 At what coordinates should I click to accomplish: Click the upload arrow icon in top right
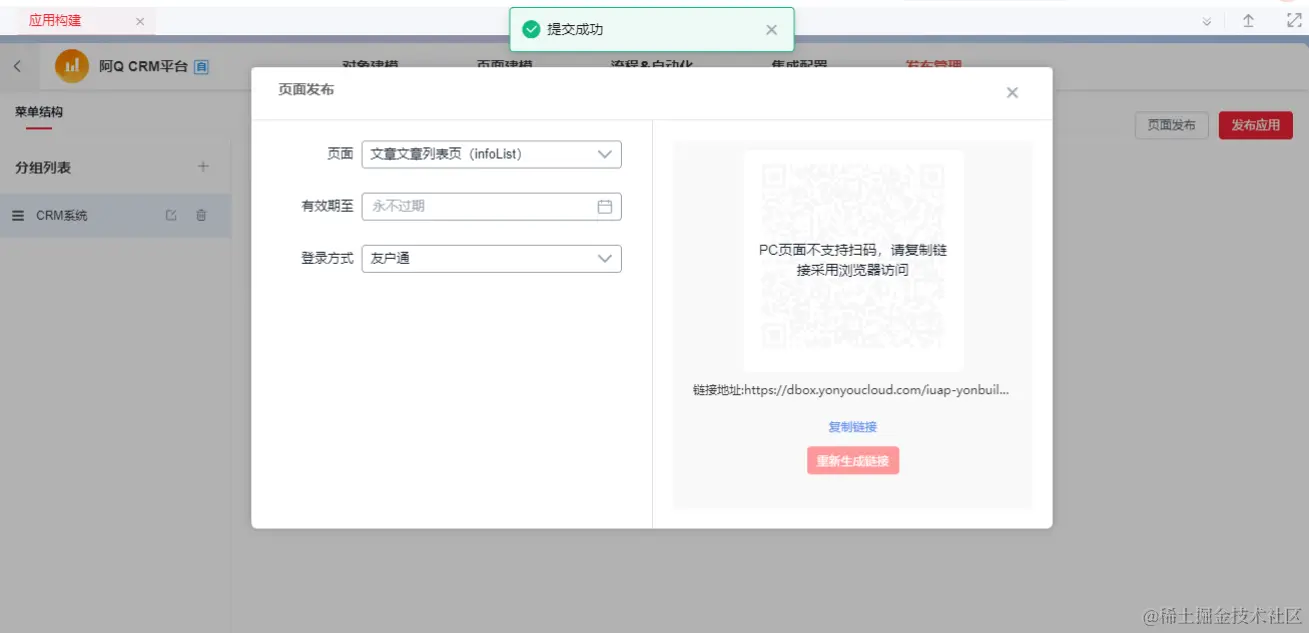tap(1248, 20)
